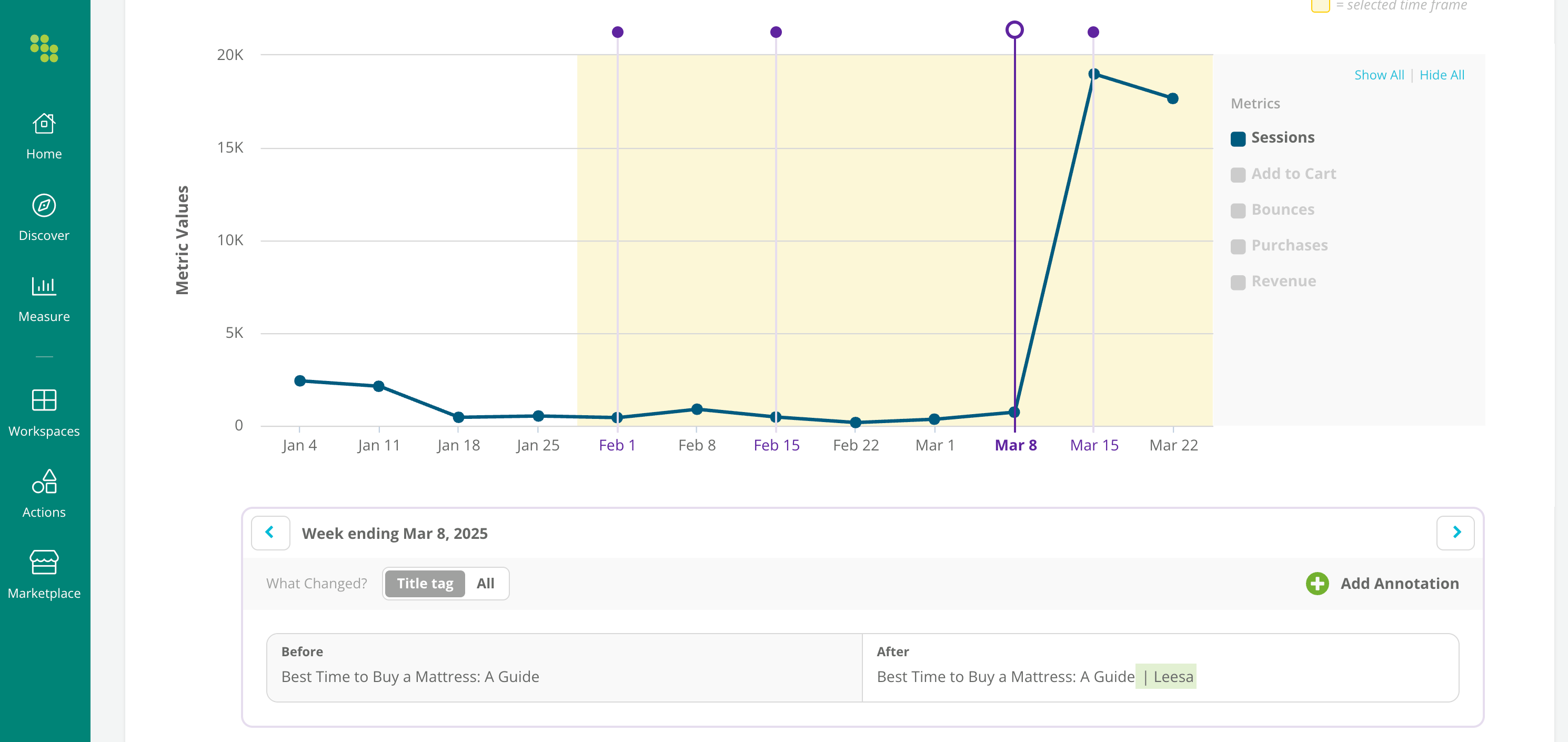Click the Mar 22 sessions data point
The width and height of the screenshot is (1568, 742).
(x=1173, y=98)
